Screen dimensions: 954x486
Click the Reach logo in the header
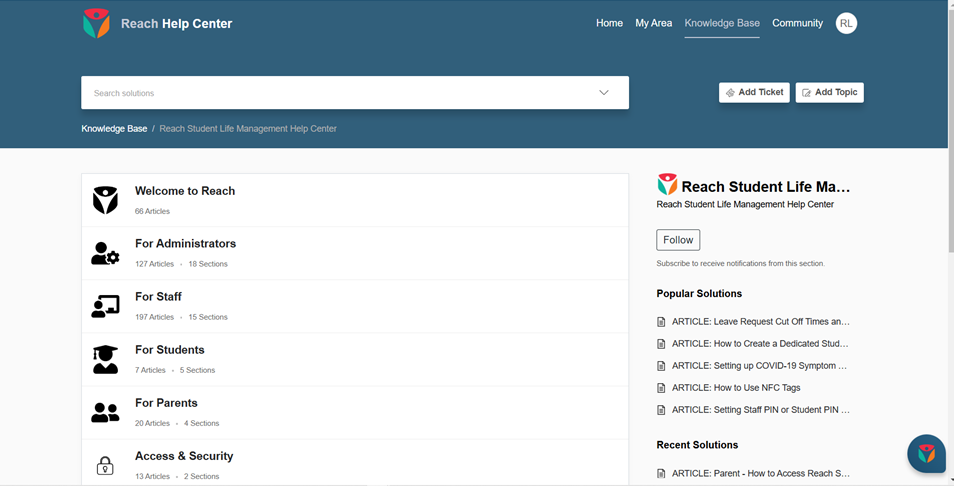pos(96,23)
